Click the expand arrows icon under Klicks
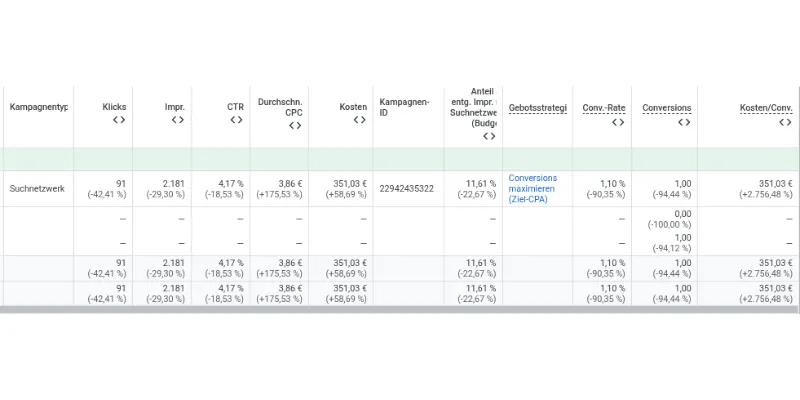Viewport: 800px width, 400px height. tap(118, 120)
